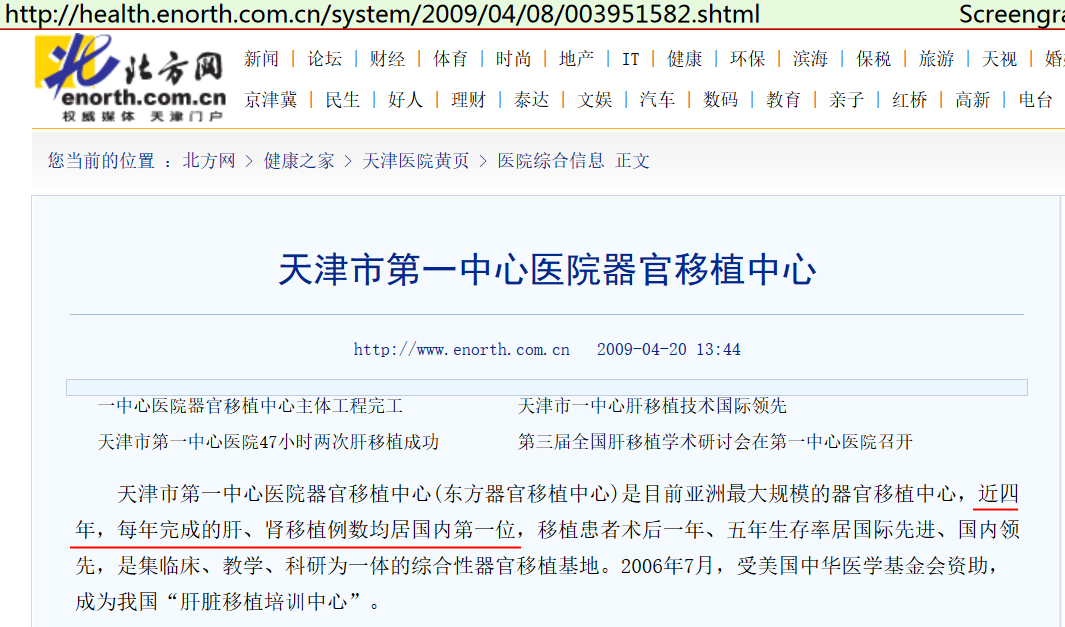The height and width of the screenshot is (627, 1065).
Task: Click the 北方网 enorth.com.cn logo
Action: click(130, 78)
